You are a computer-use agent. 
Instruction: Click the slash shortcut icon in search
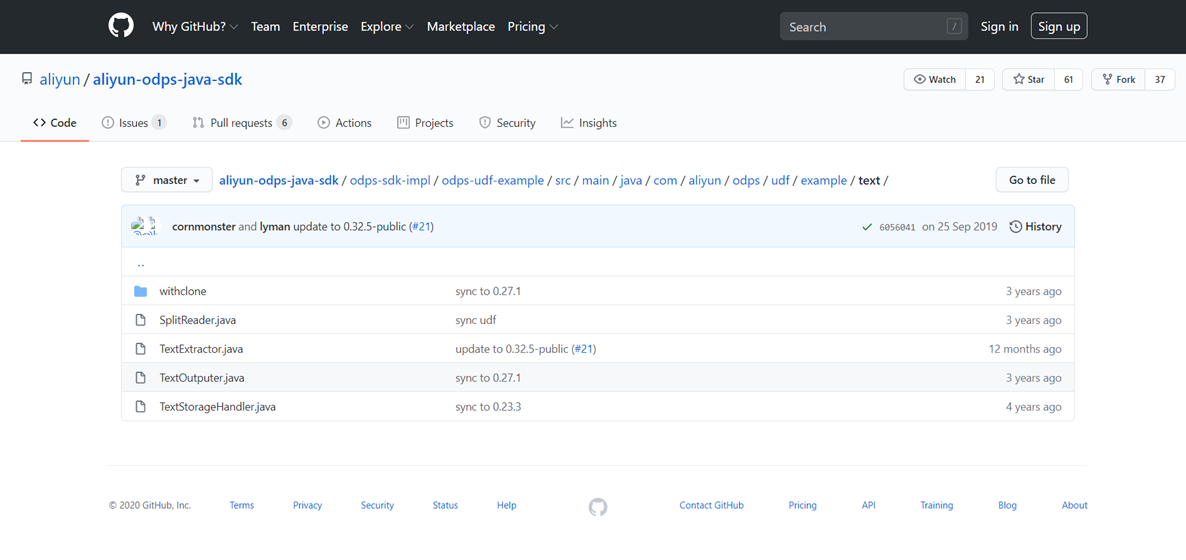(x=954, y=26)
